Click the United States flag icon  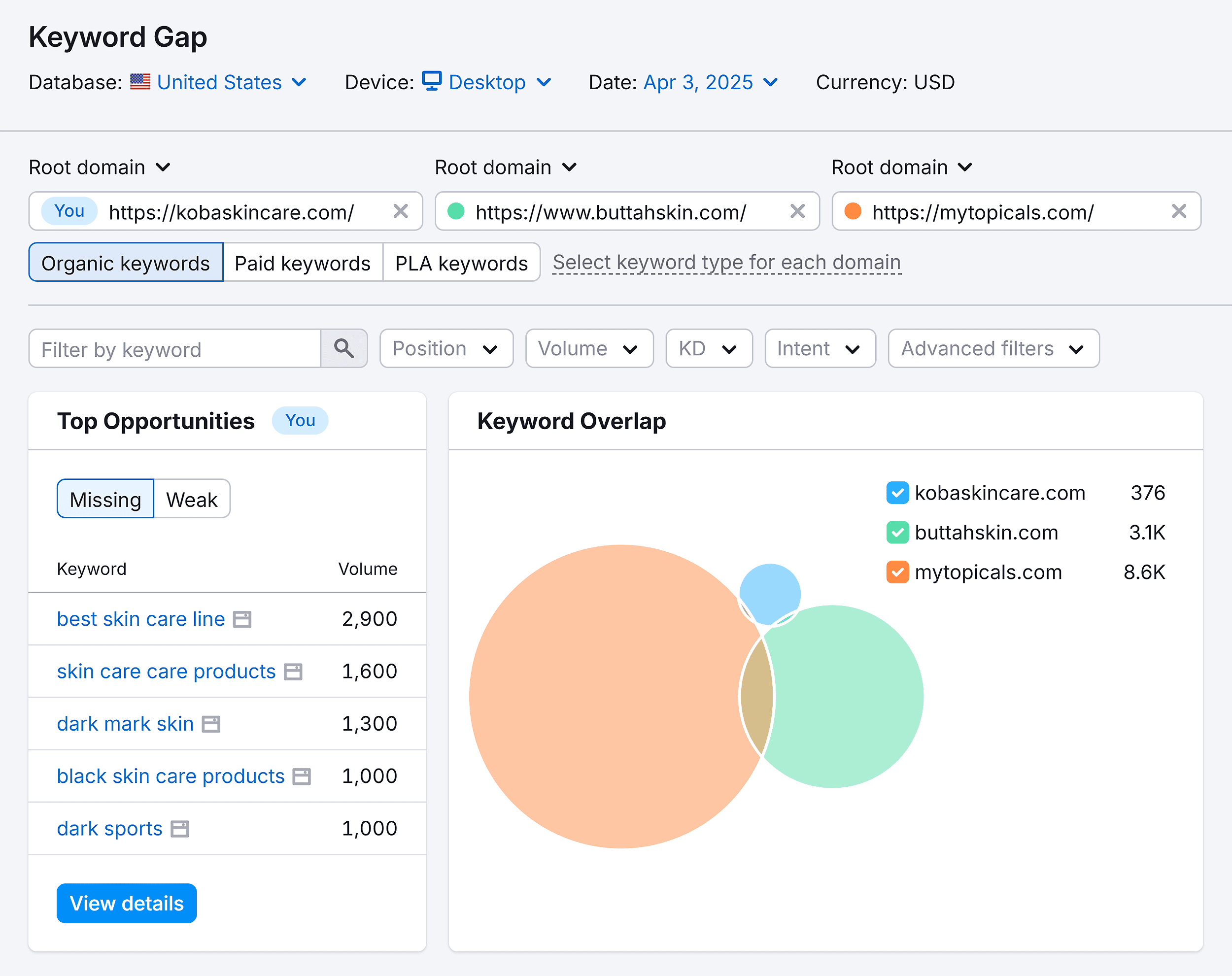point(140,82)
